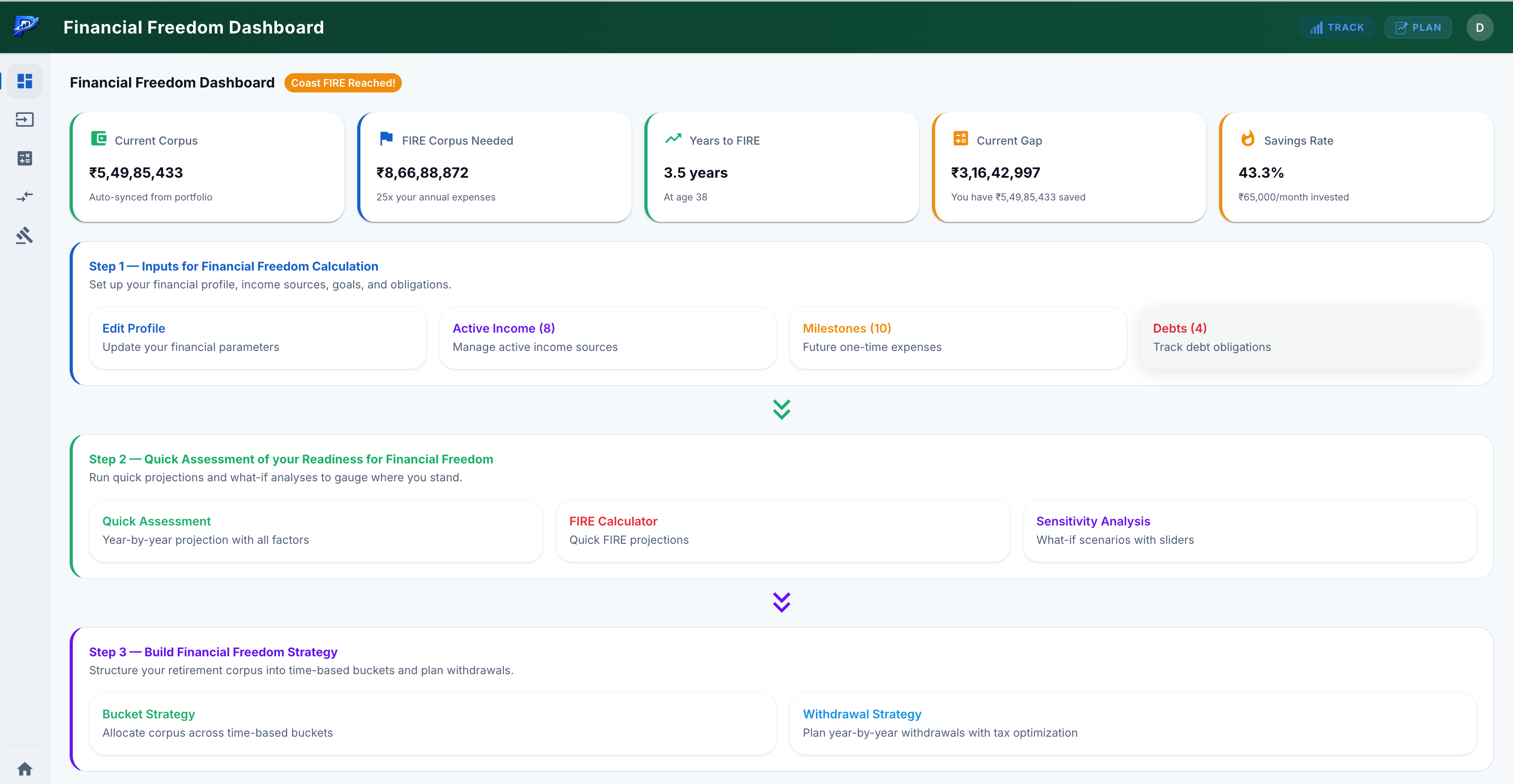Click the purple double chevron below Step 2
The height and width of the screenshot is (784, 1513).
click(x=781, y=602)
